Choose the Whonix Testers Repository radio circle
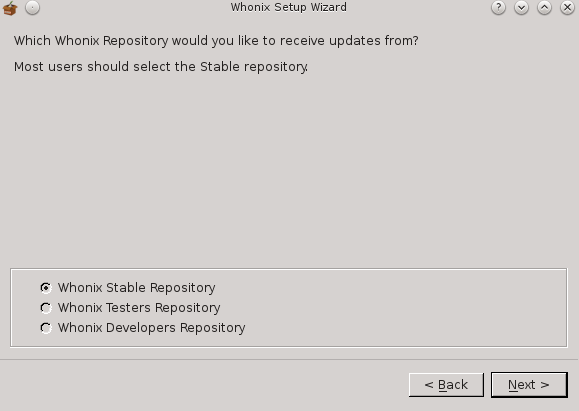The height and width of the screenshot is (411, 579). 46,308
